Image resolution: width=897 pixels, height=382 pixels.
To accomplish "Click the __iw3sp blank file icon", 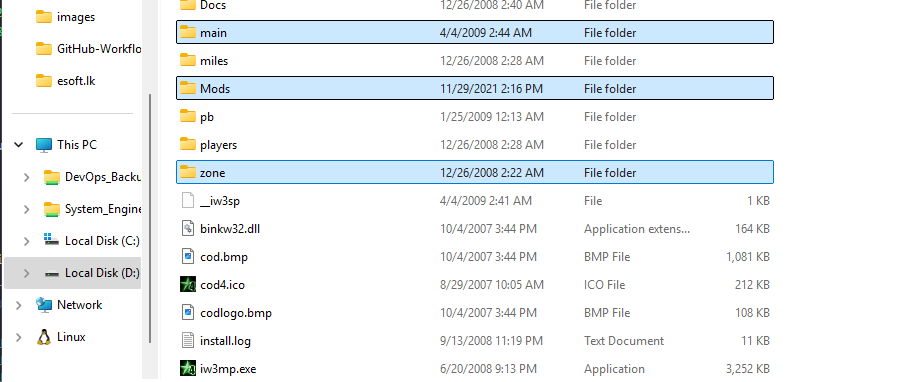I will pos(188,200).
